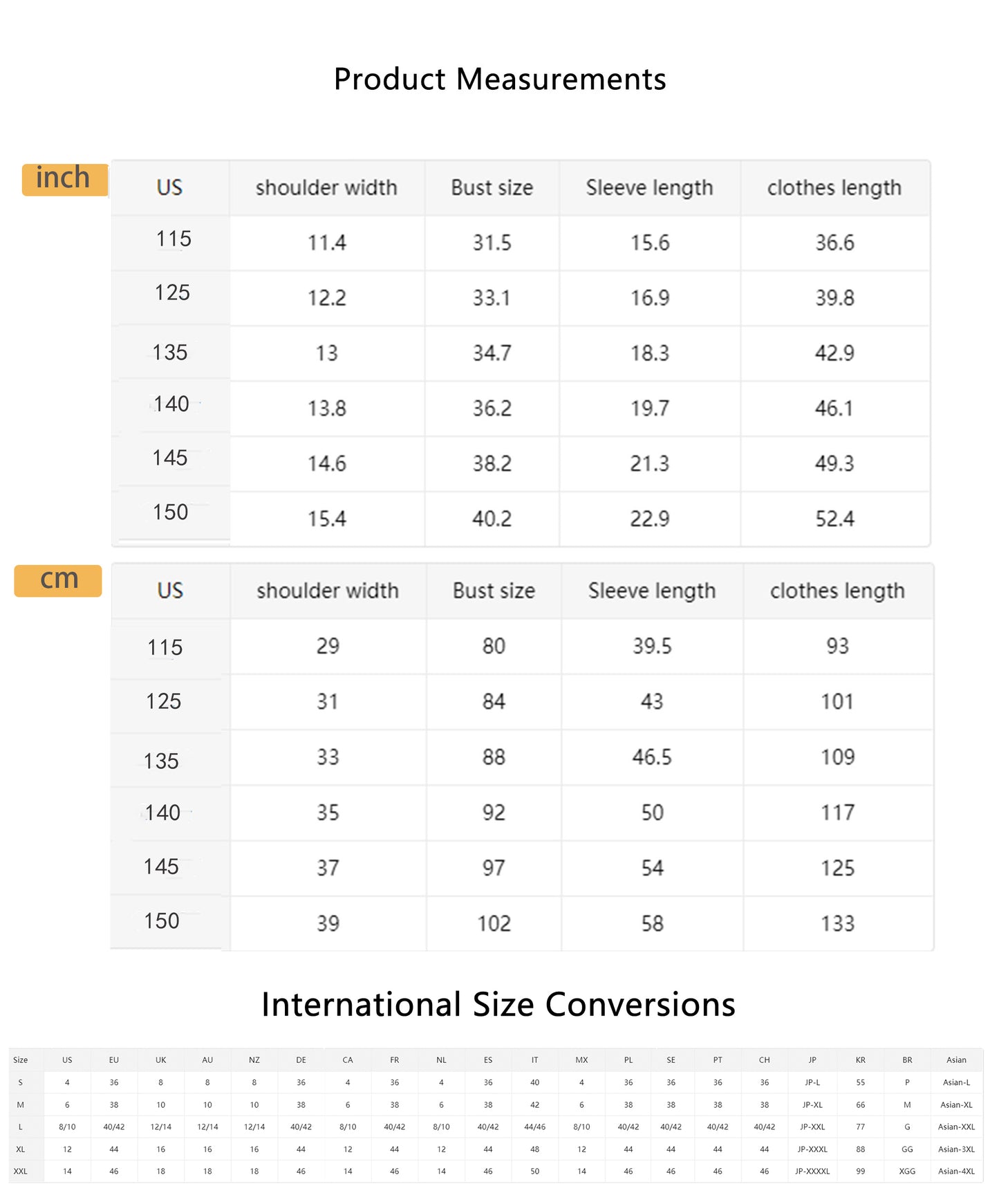999x1204 pixels.
Task: Click Sleeve length header in inch table
Action: [x=650, y=187]
